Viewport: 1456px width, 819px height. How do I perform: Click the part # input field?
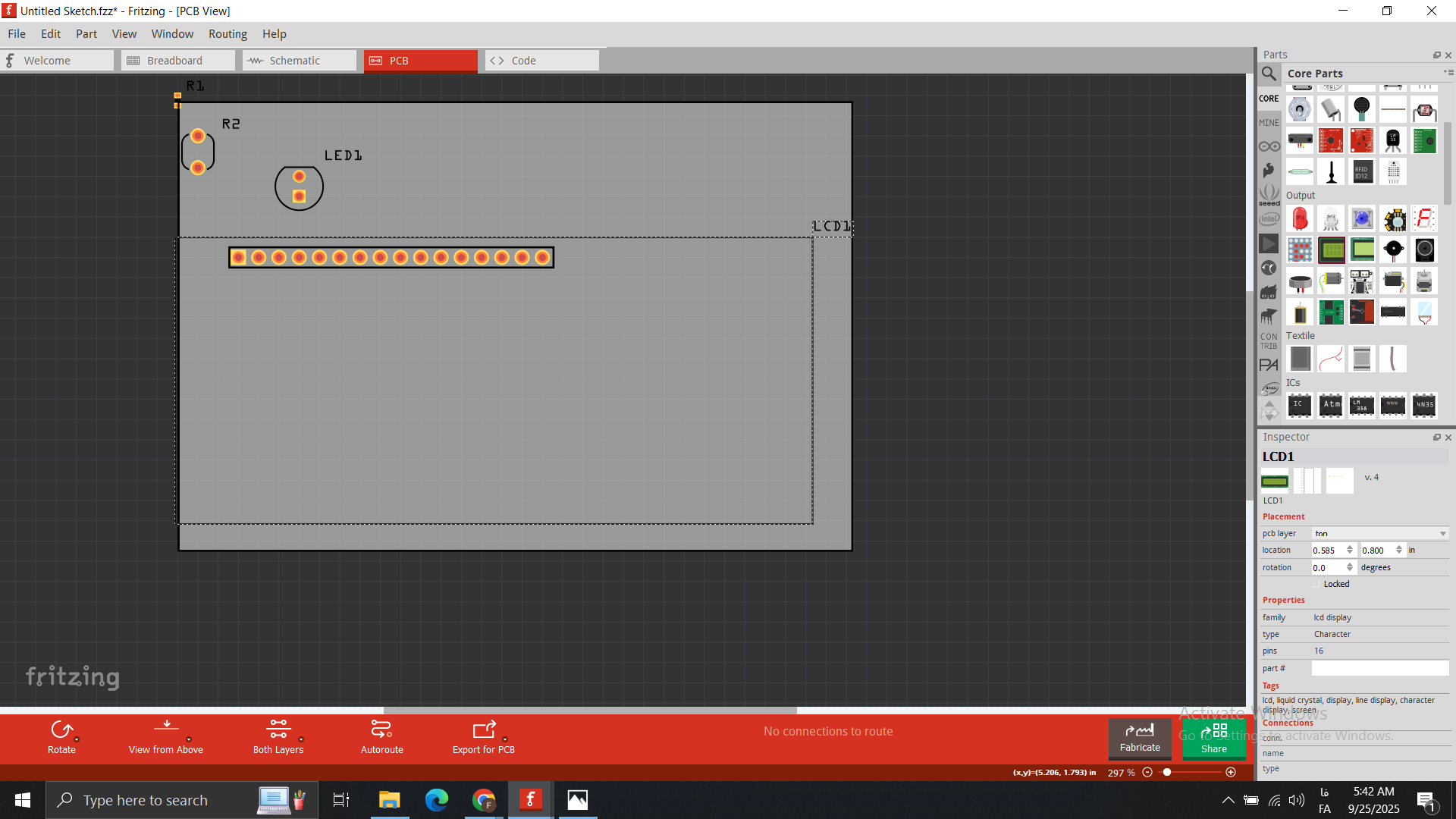(x=1379, y=668)
